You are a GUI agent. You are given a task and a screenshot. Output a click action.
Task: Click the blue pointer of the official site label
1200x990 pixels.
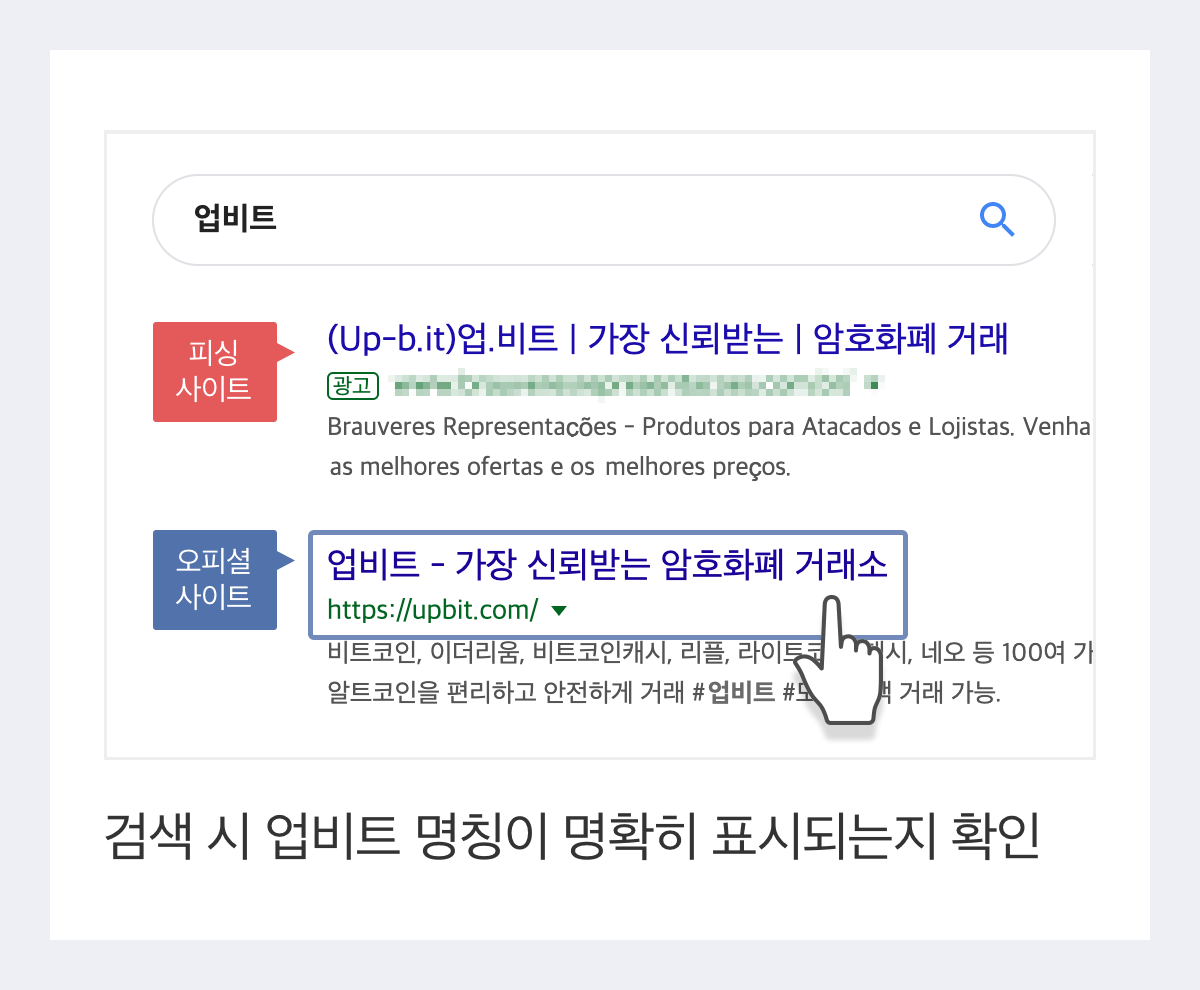click(x=286, y=558)
